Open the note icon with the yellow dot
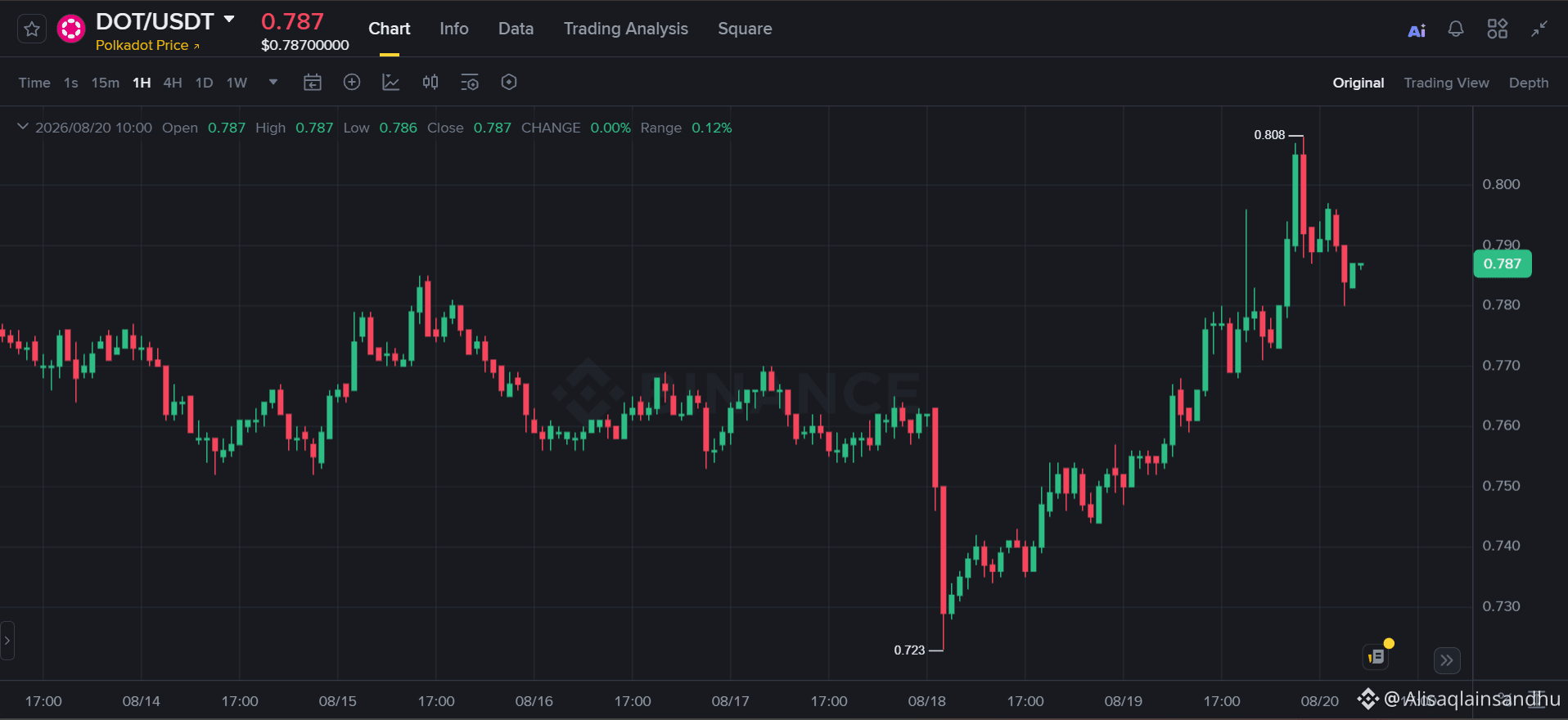The height and width of the screenshot is (720, 1568). pos(1377,655)
